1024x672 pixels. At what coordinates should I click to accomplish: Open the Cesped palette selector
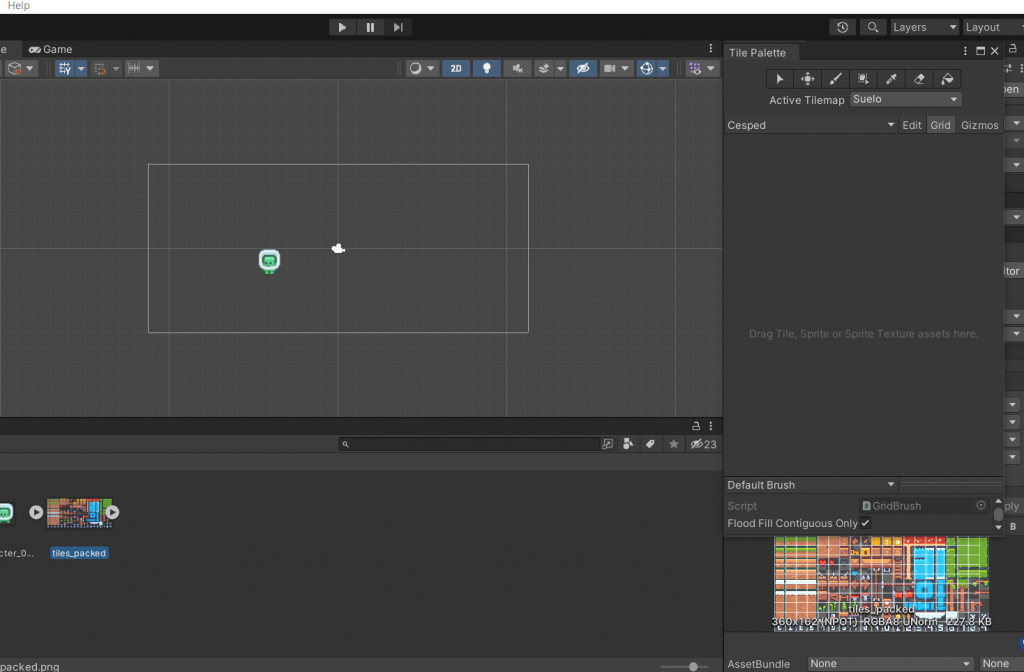(810, 124)
